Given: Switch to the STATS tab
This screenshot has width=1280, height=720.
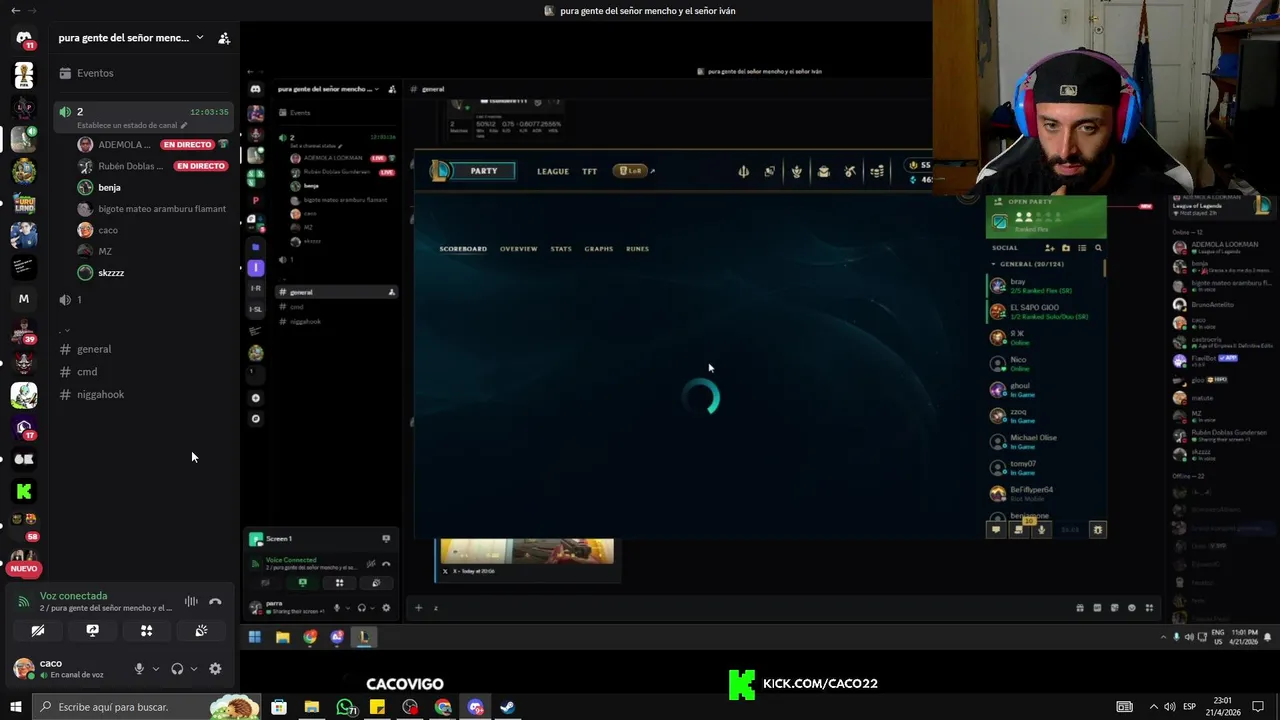Looking at the screenshot, I should click(561, 249).
